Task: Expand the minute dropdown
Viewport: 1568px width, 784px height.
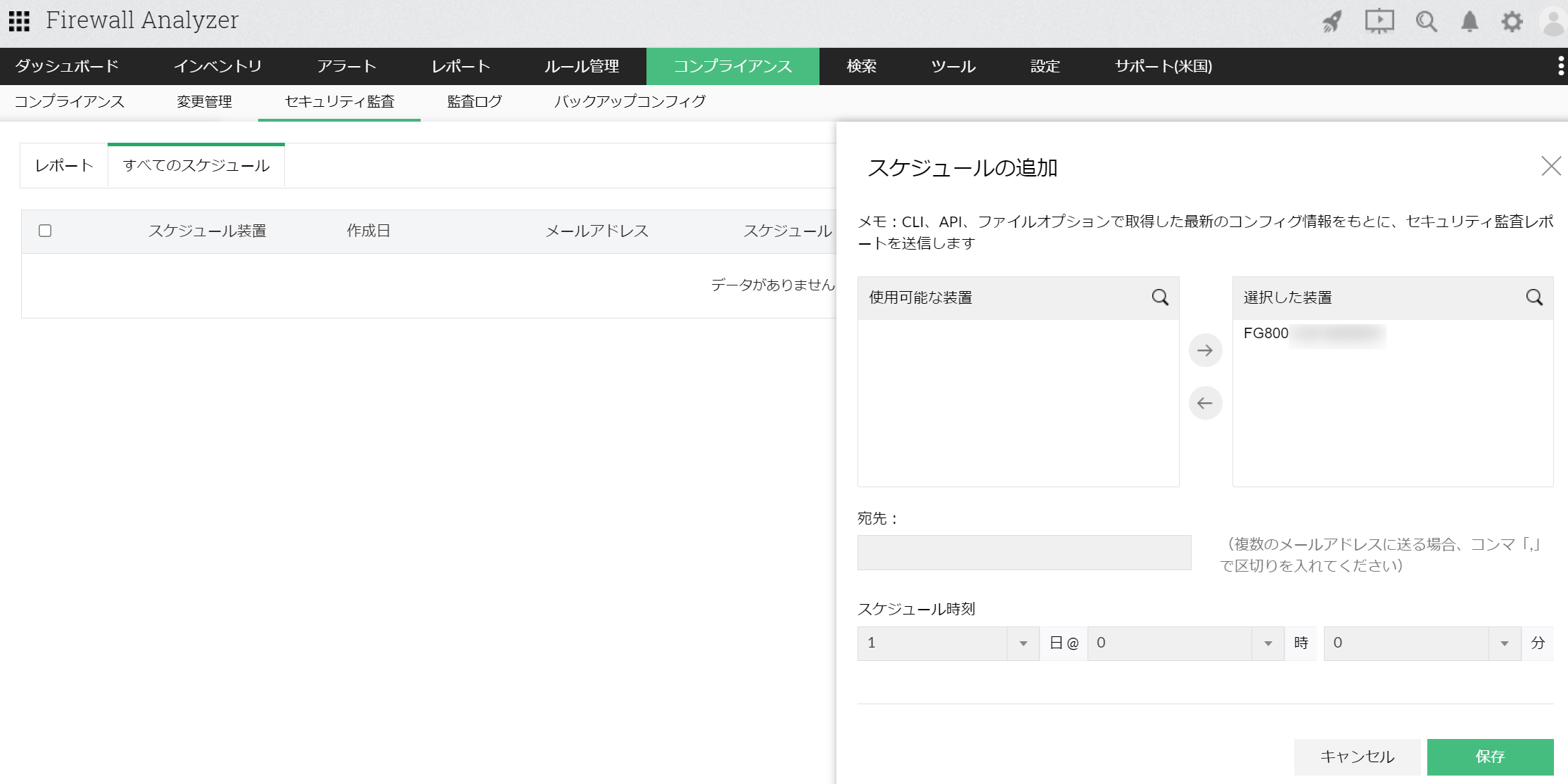Action: click(1504, 643)
